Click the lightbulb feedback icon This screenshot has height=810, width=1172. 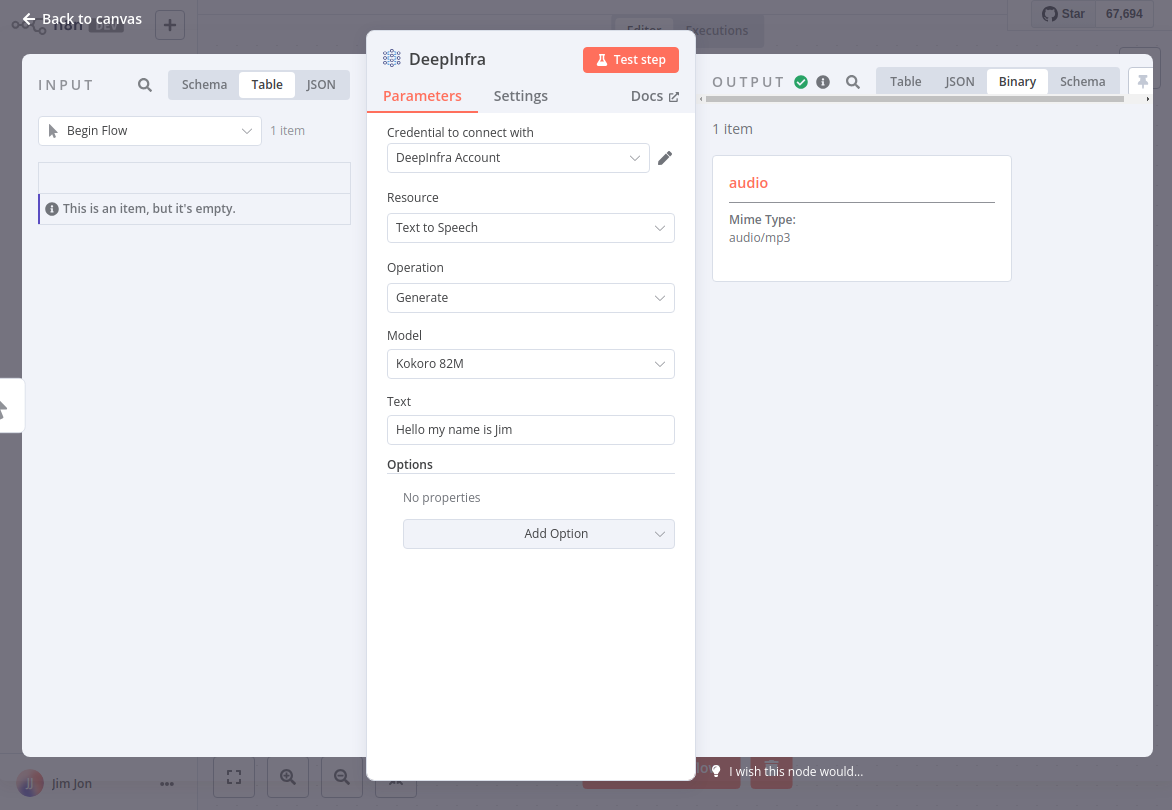point(716,771)
